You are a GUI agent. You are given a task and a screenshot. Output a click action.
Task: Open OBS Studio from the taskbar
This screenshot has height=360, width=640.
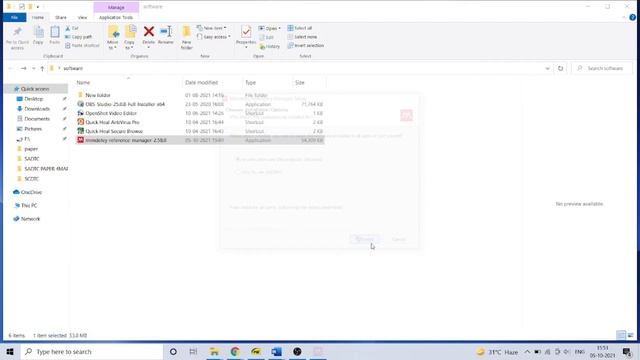(297, 351)
